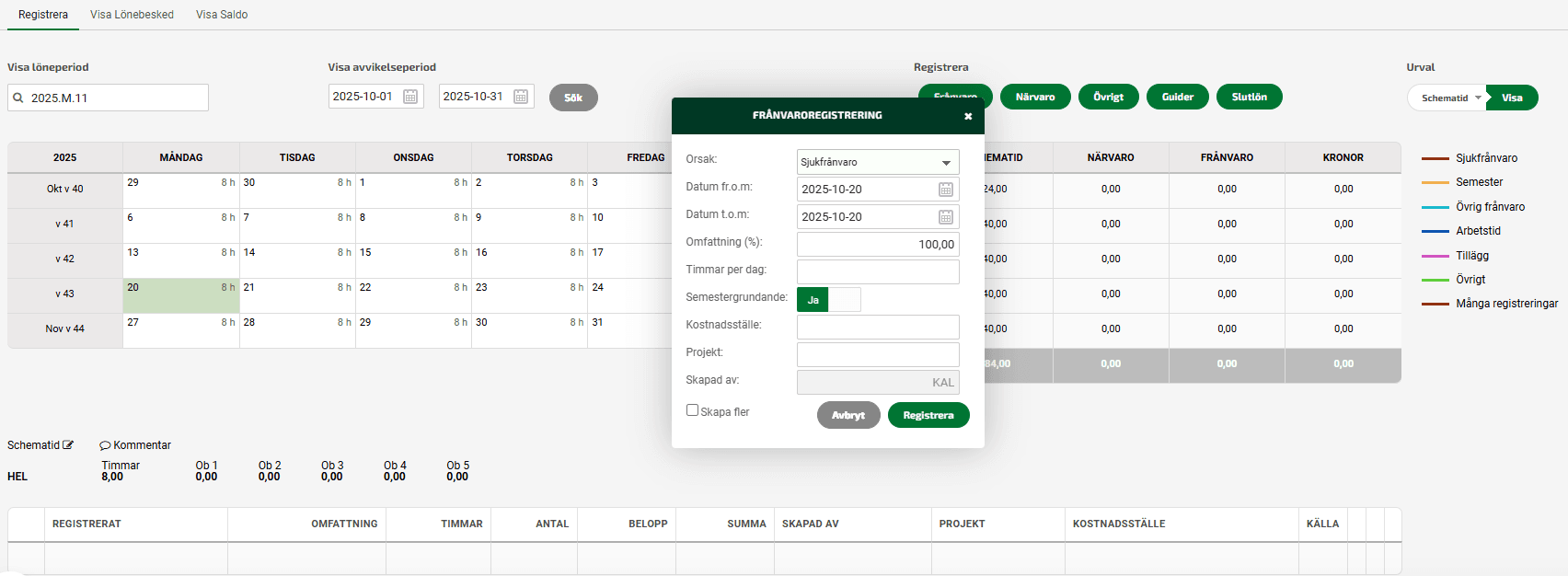Open calendar for period start date 2025-10-01
Screen dimensions: 1568x576
pyautogui.click(x=411, y=97)
